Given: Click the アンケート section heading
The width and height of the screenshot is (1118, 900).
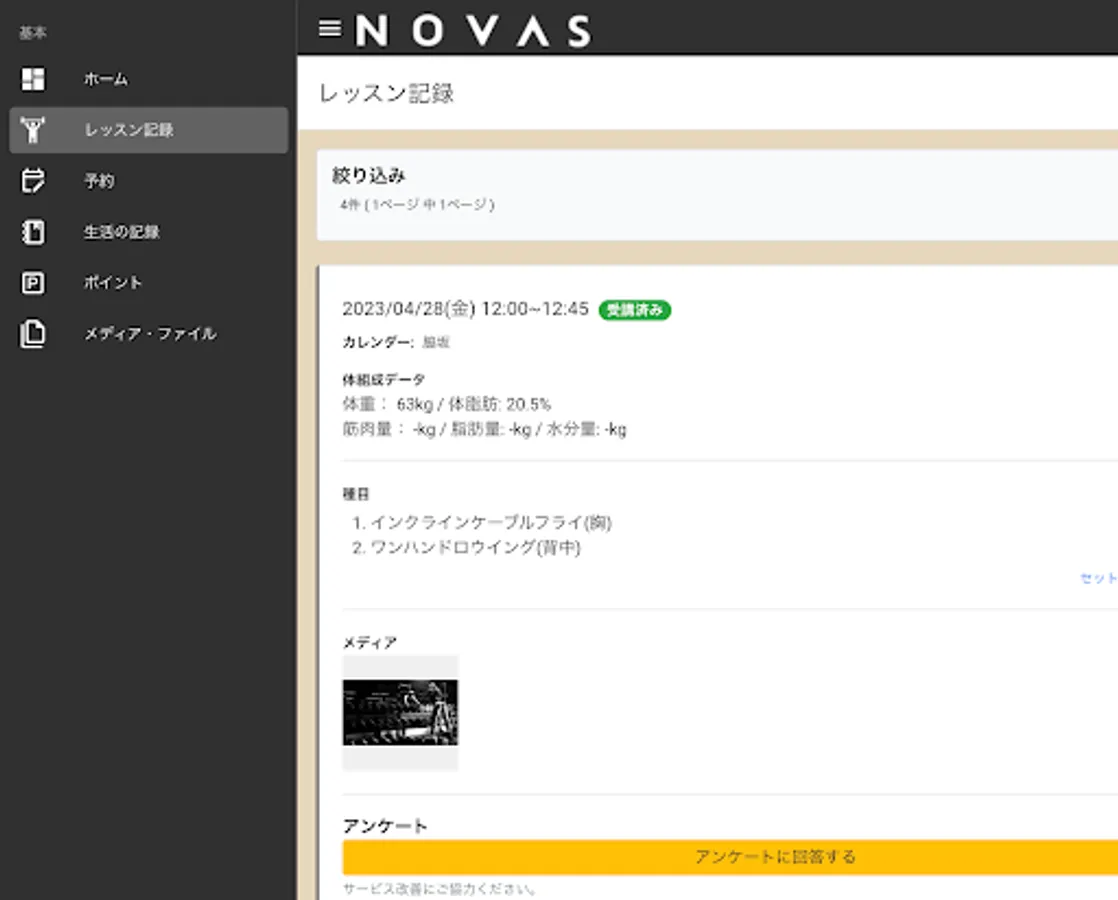Looking at the screenshot, I should tap(385, 826).
